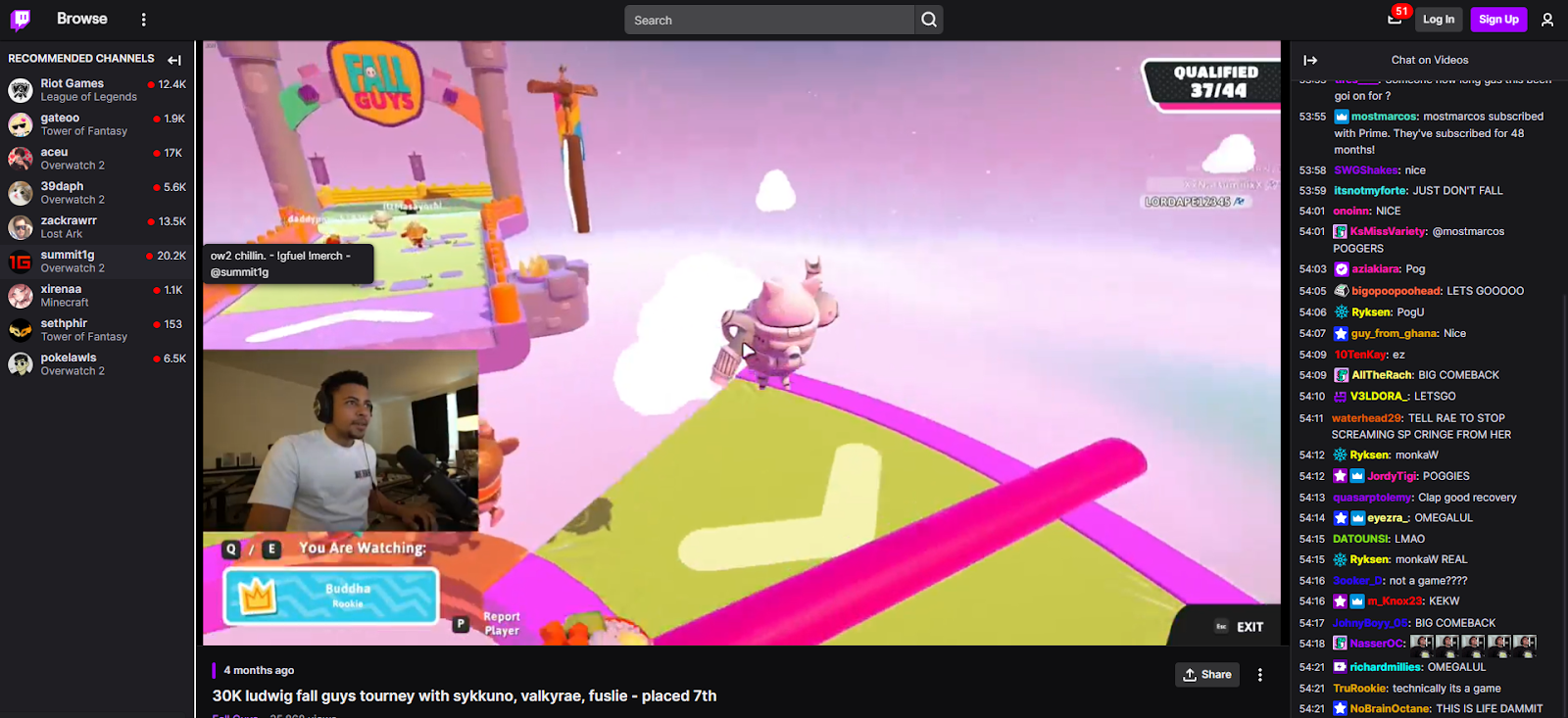Open the more options menu beside Browse
Viewport: 1568px width, 718px height.
(143, 20)
